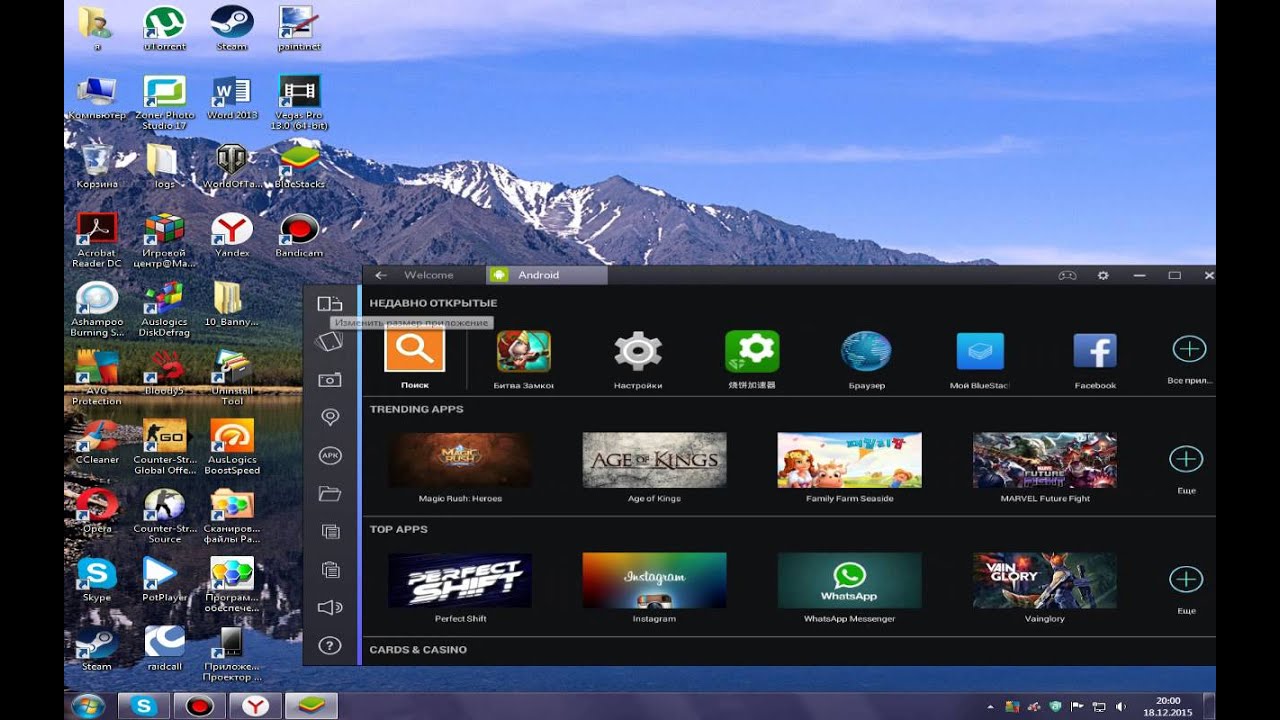Image resolution: width=1280 pixels, height=720 pixels.
Task: Click the copy icon in BlueStacks sidebar
Action: (330, 531)
